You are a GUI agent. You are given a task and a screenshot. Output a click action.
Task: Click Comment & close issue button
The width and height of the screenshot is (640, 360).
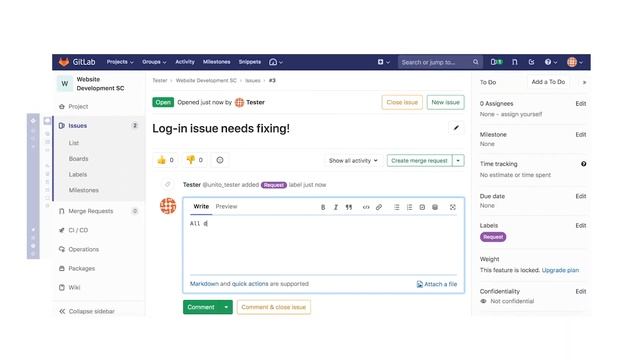[x=273, y=307]
